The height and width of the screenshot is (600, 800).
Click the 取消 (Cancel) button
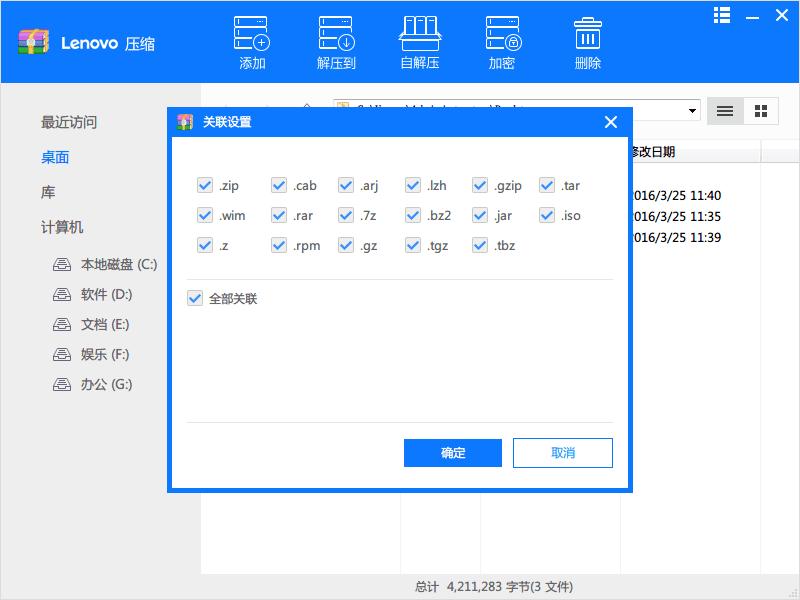tap(563, 453)
